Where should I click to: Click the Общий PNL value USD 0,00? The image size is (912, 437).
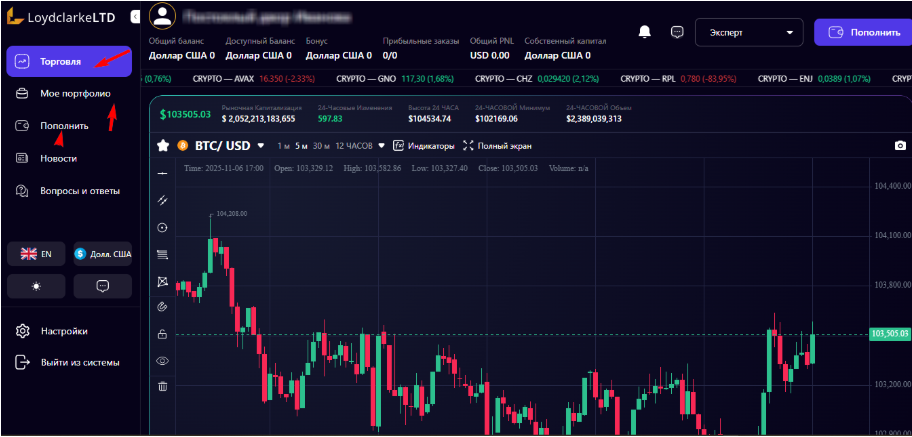pos(490,56)
